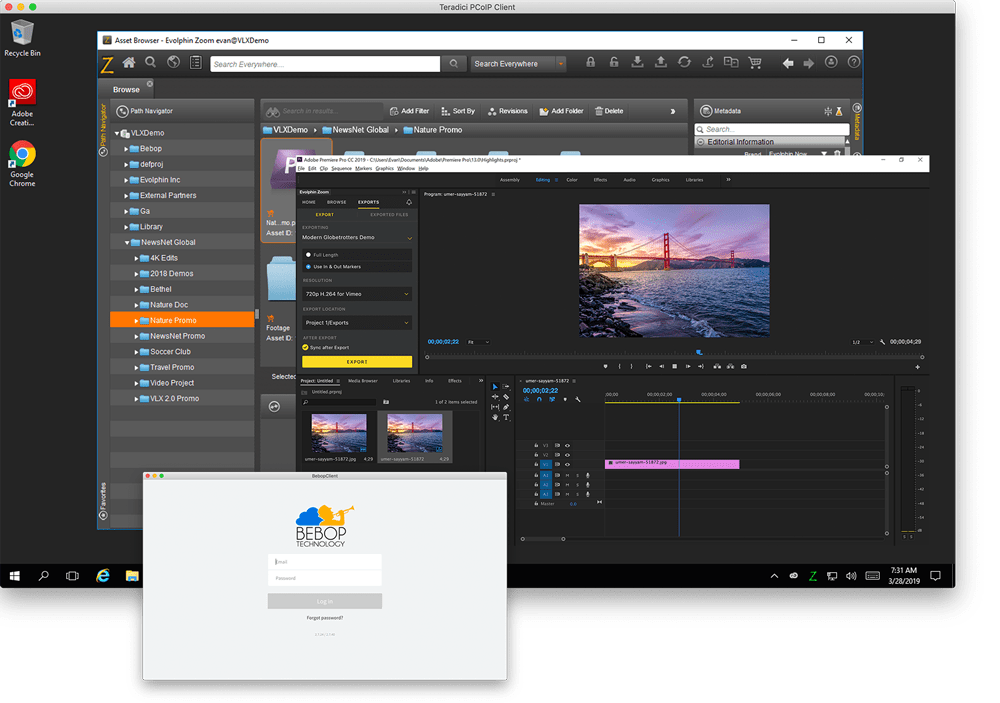
Task: Open the user account icon in Asset Browser
Action: point(831,62)
